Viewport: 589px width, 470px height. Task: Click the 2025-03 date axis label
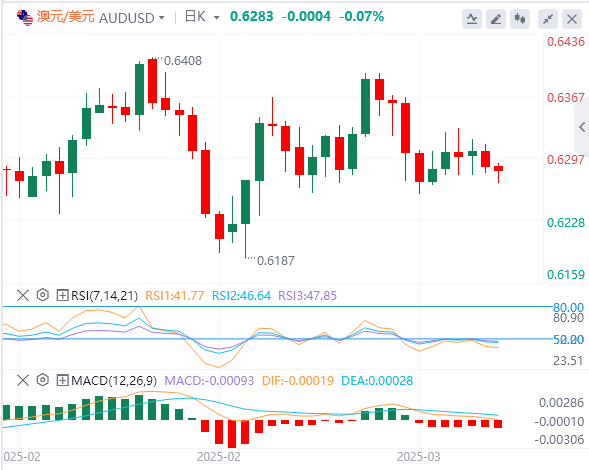pos(418,457)
